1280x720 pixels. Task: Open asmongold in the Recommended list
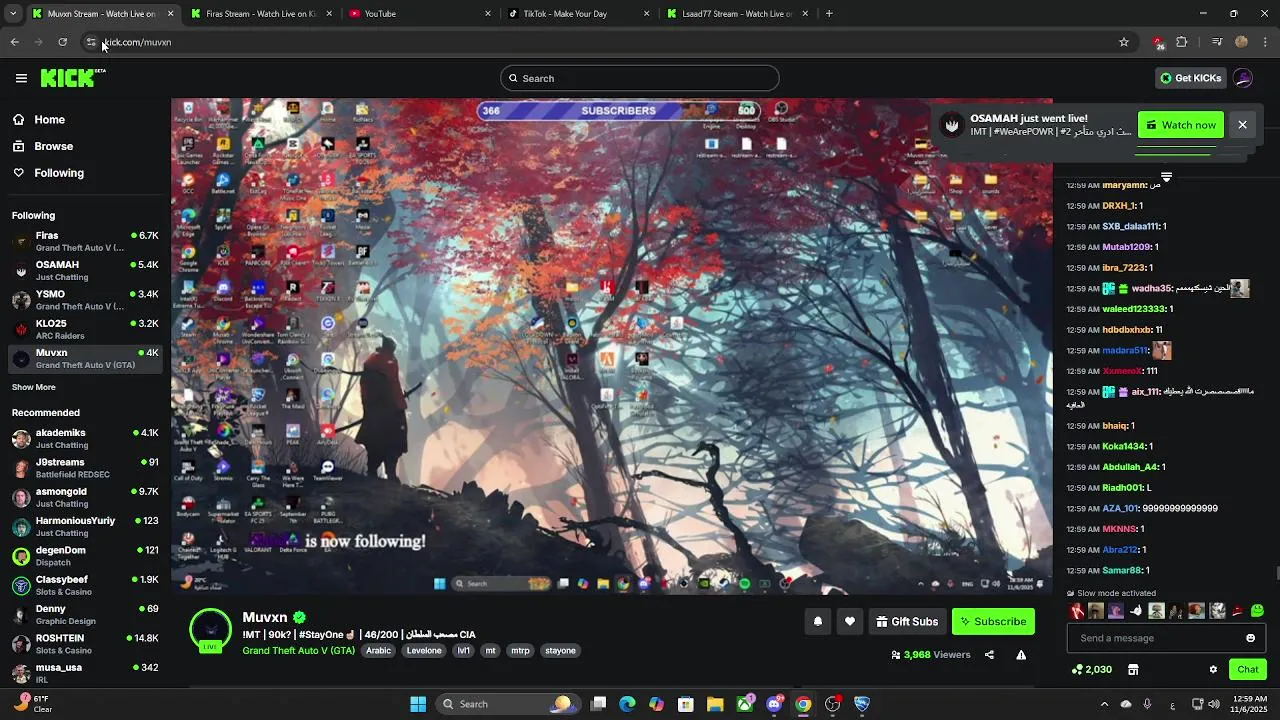tap(85, 497)
